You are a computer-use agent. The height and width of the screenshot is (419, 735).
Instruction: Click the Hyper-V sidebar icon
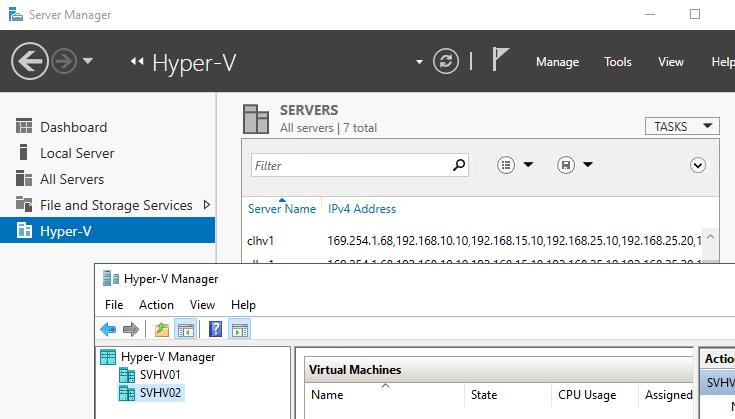(x=24, y=230)
